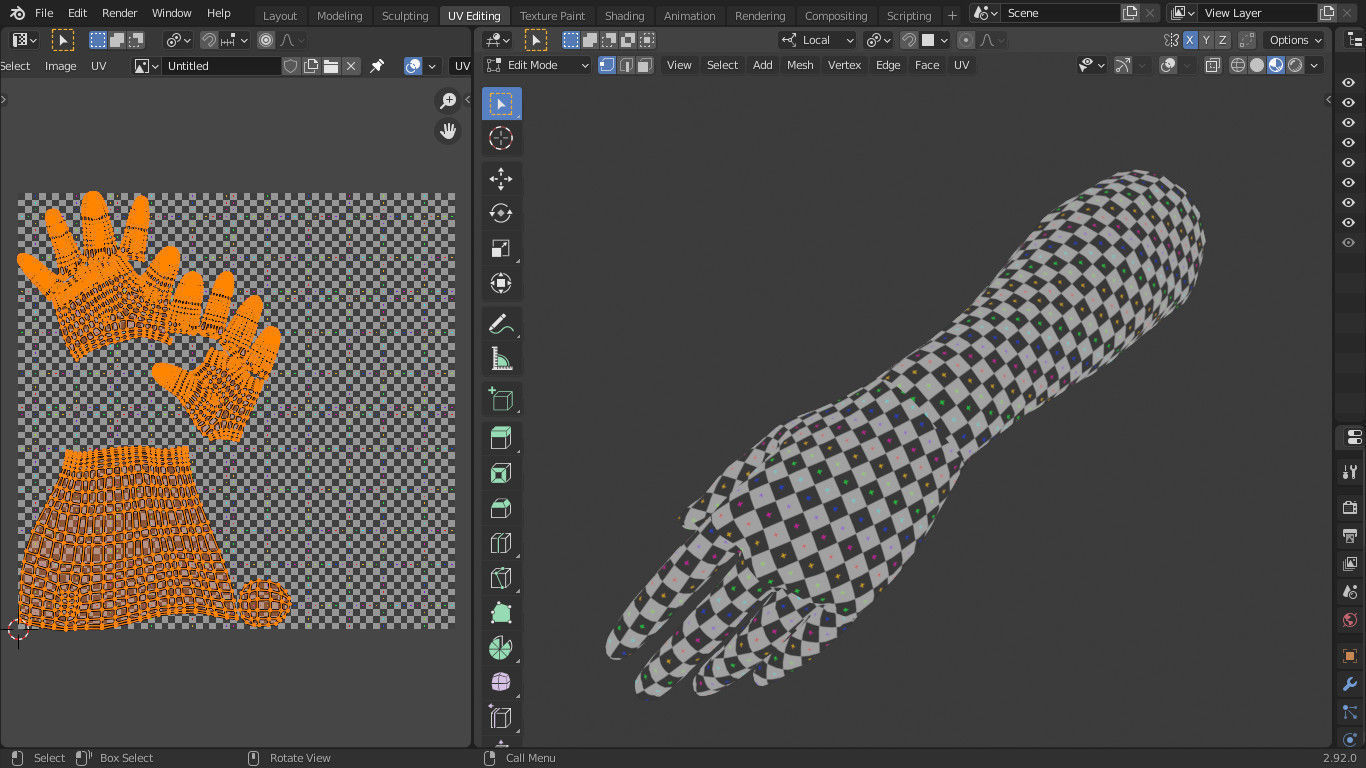Open the Render menu
Image resolution: width=1366 pixels, height=768 pixels.
(x=120, y=13)
